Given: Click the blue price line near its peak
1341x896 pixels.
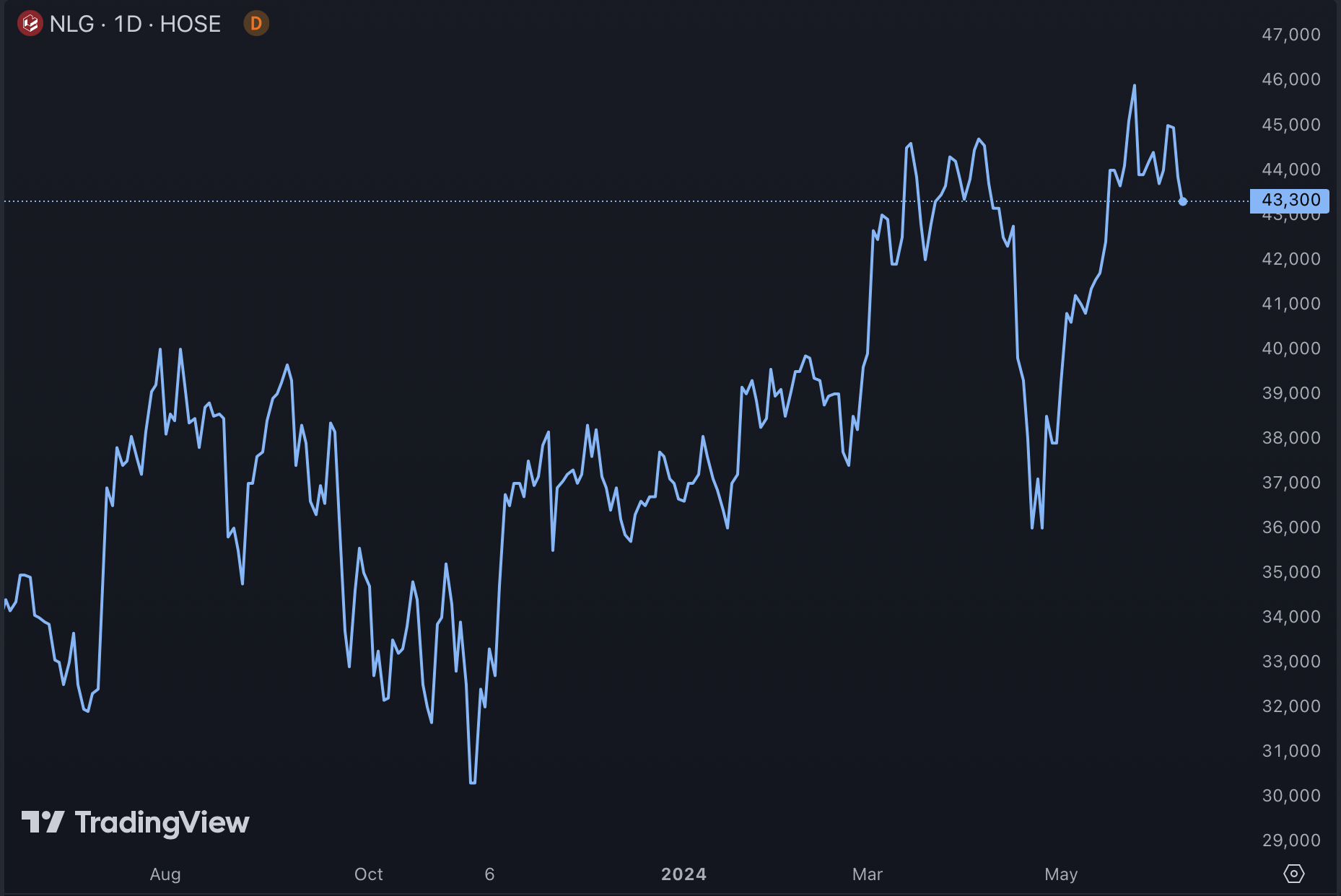Looking at the screenshot, I should 1134,87.
